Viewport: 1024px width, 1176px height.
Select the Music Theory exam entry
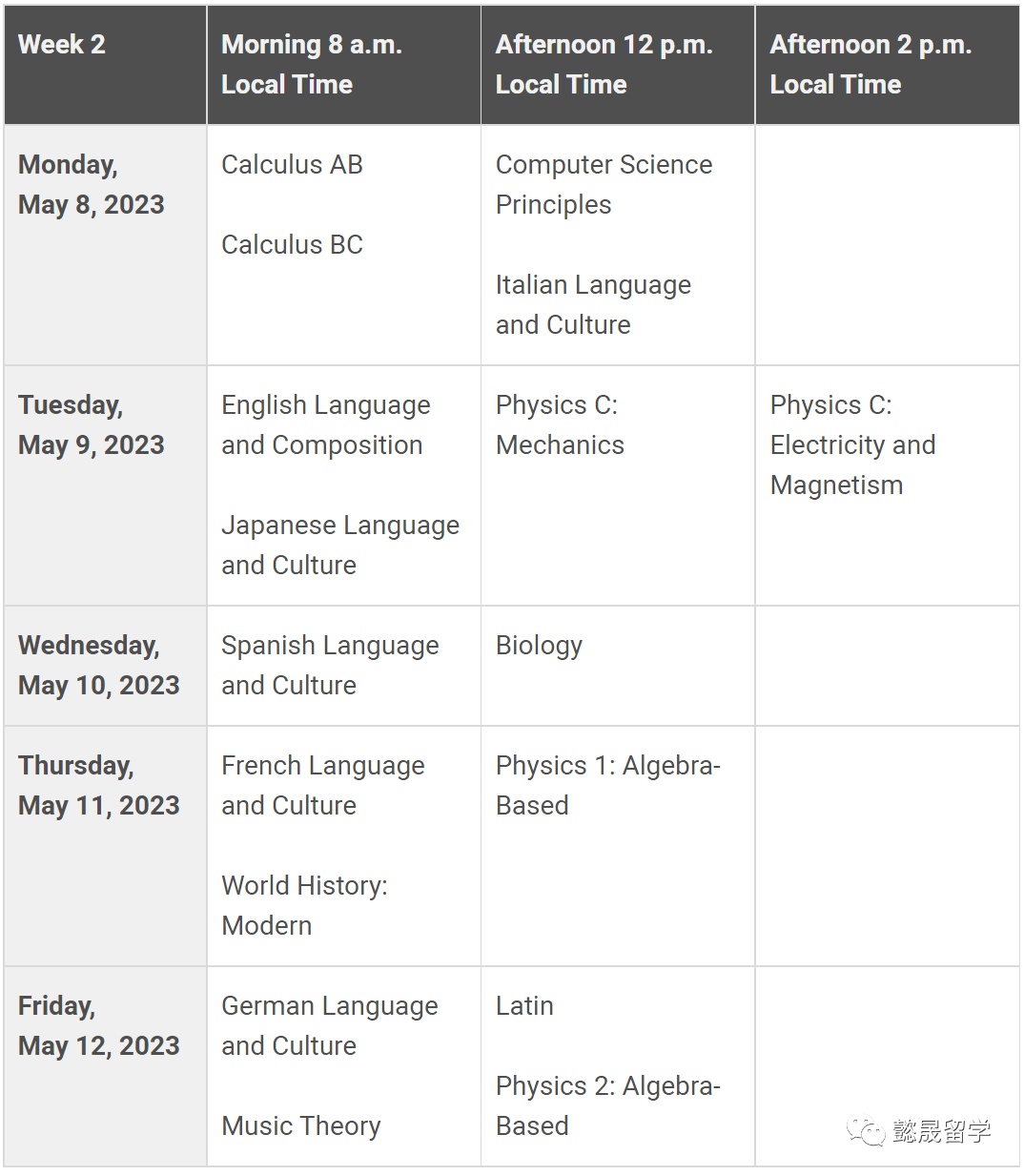(301, 1126)
